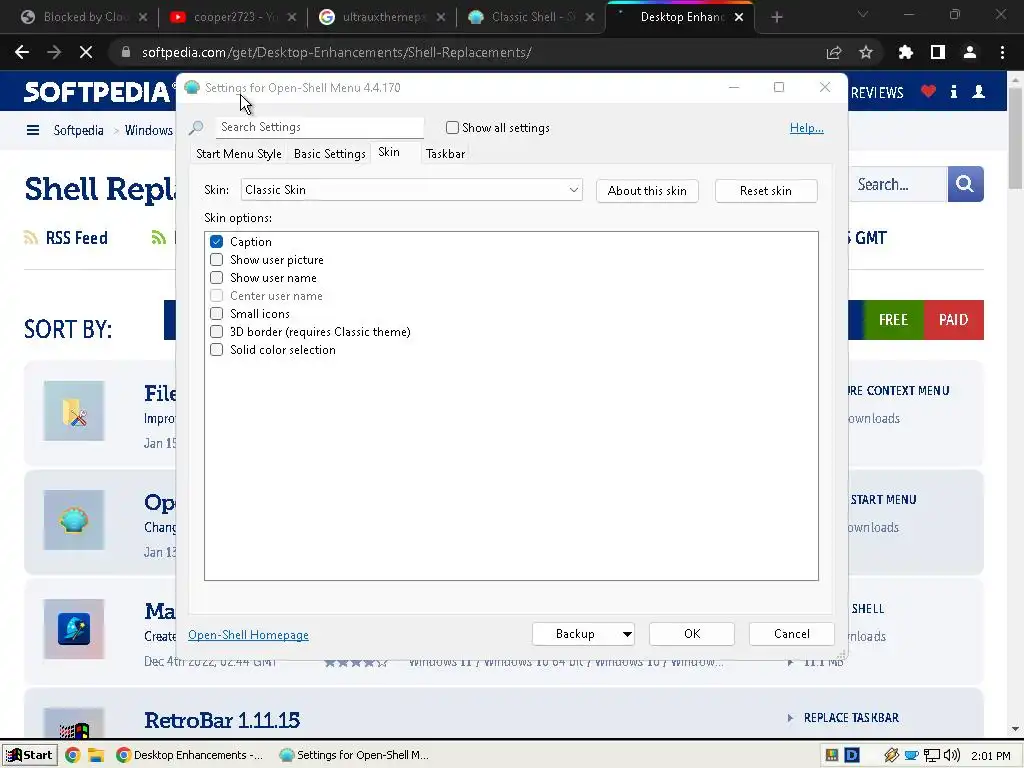Click the Reset skin button
The width and height of the screenshot is (1024, 768).
tap(766, 191)
